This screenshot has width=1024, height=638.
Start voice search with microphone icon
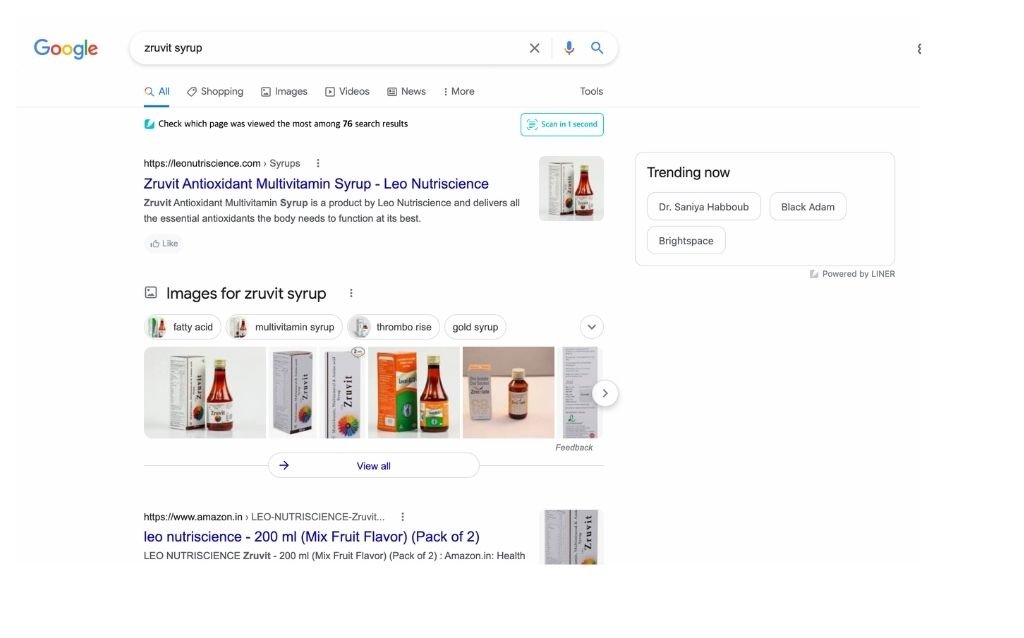[569, 48]
